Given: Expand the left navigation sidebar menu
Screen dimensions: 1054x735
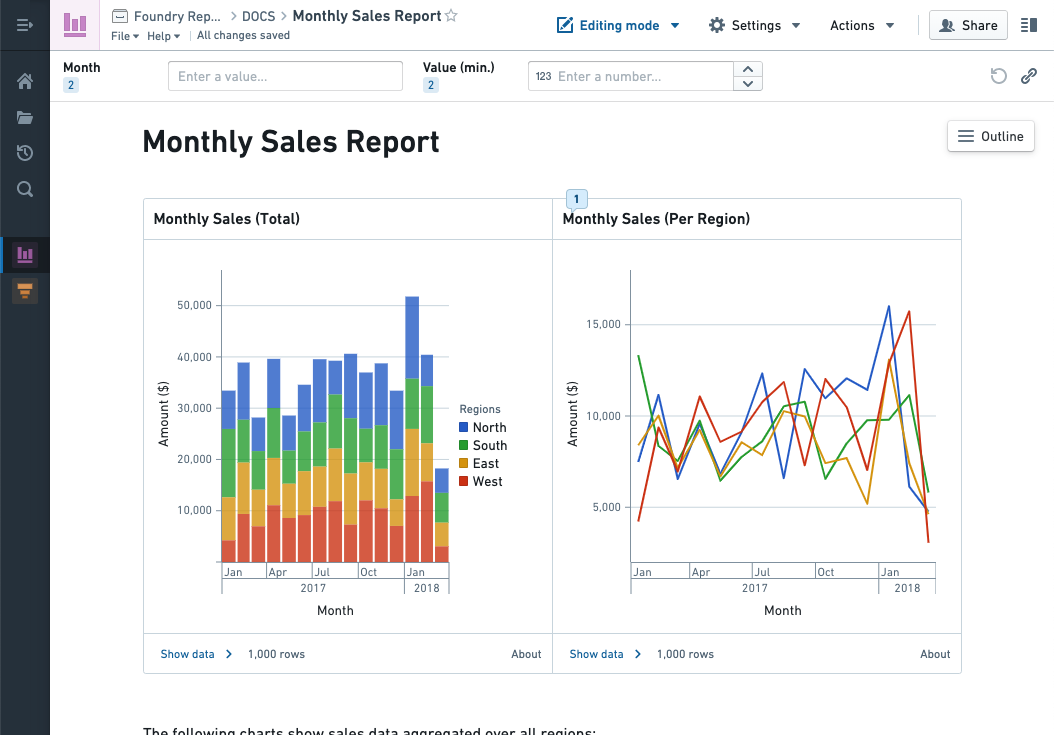Looking at the screenshot, I should [25, 26].
